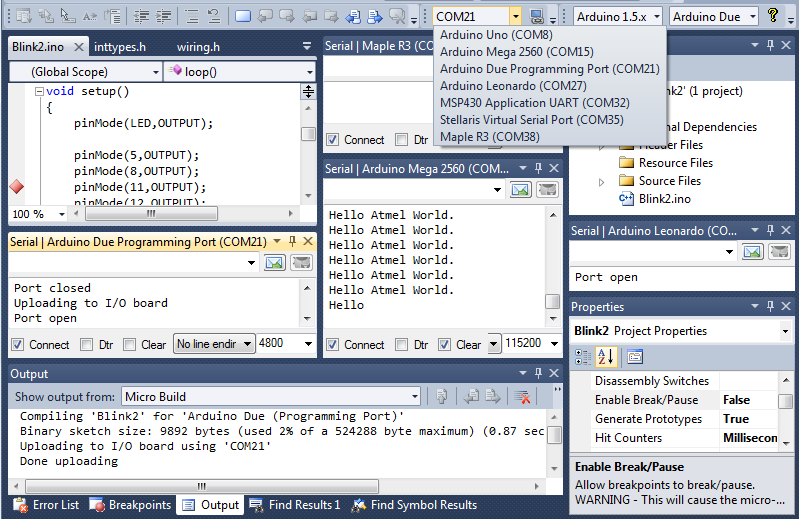Check Dtr in the Due Programming Port panel
The width and height of the screenshot is (799, 519).
pos(87,345)
